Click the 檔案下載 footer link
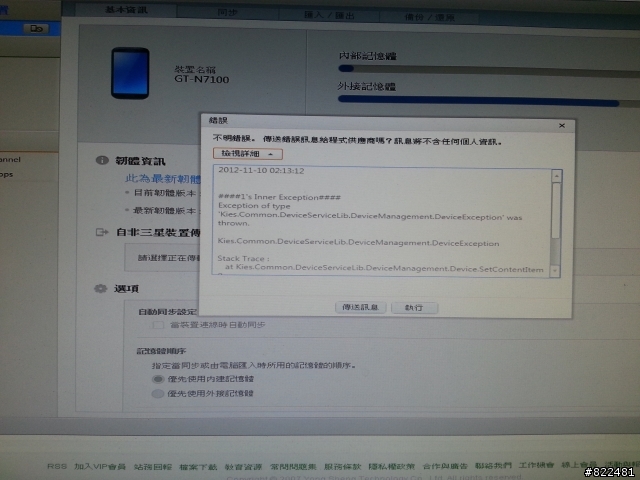This screenshot has height=480, width=640. (x=198, y=467)
